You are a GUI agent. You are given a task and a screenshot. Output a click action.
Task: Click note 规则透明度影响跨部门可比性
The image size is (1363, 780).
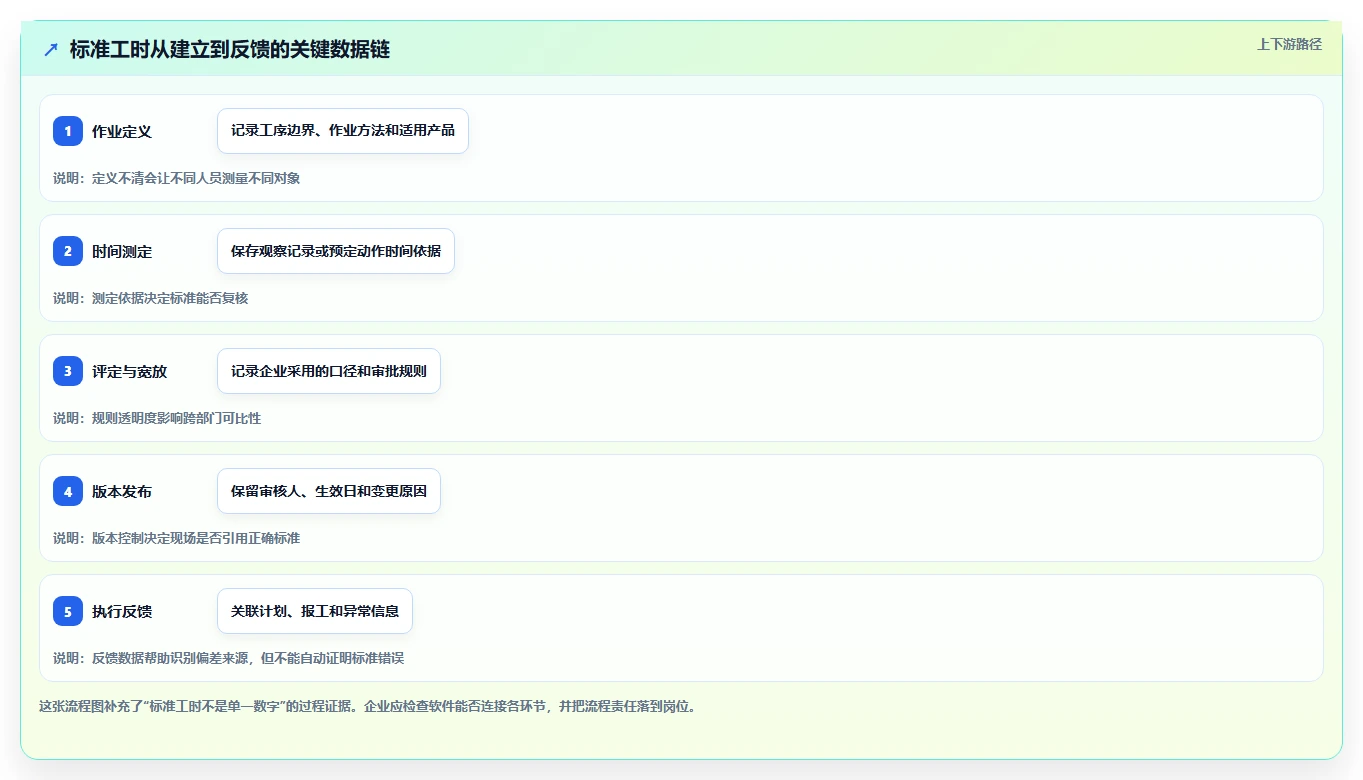coord(157,418)
